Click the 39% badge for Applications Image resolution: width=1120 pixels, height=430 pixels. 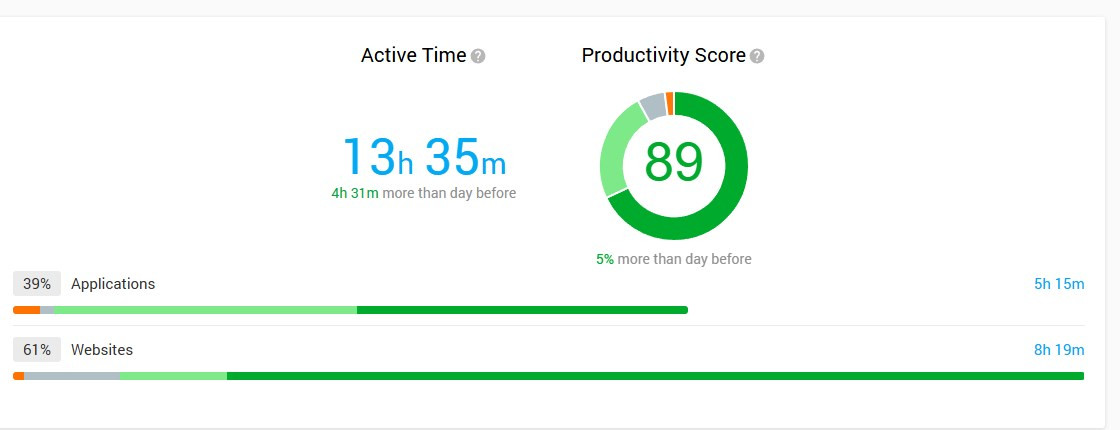click(x=37, y=284)
